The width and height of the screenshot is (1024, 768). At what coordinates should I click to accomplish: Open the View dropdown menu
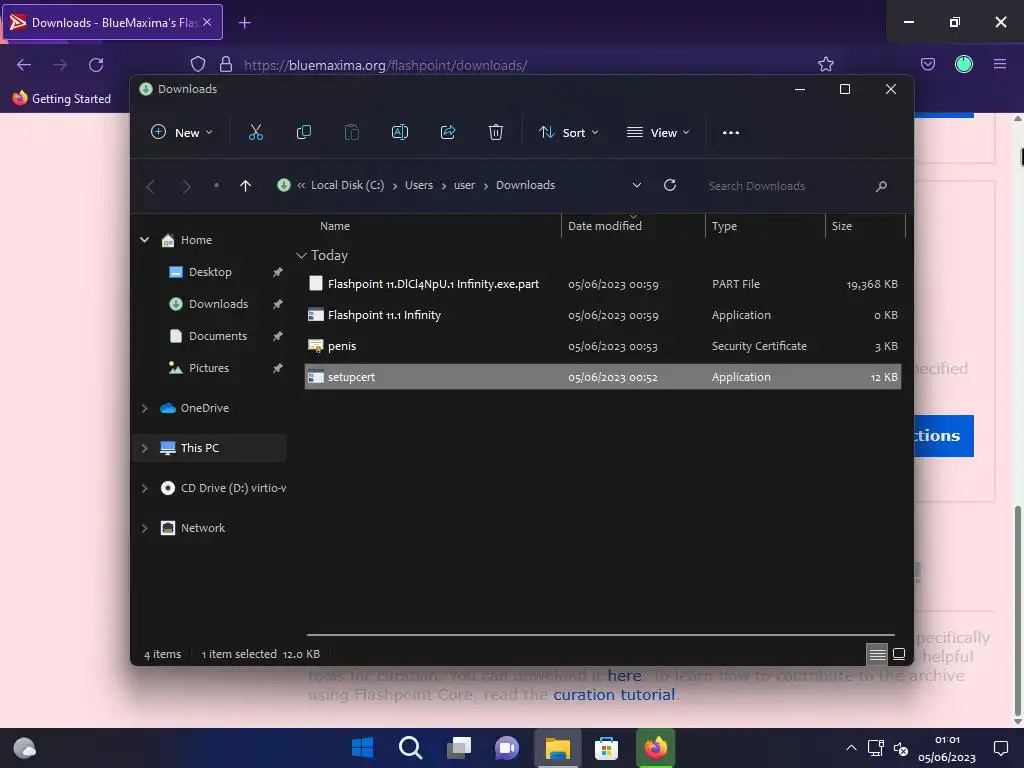pyautogui.click(x=658, y=133)
